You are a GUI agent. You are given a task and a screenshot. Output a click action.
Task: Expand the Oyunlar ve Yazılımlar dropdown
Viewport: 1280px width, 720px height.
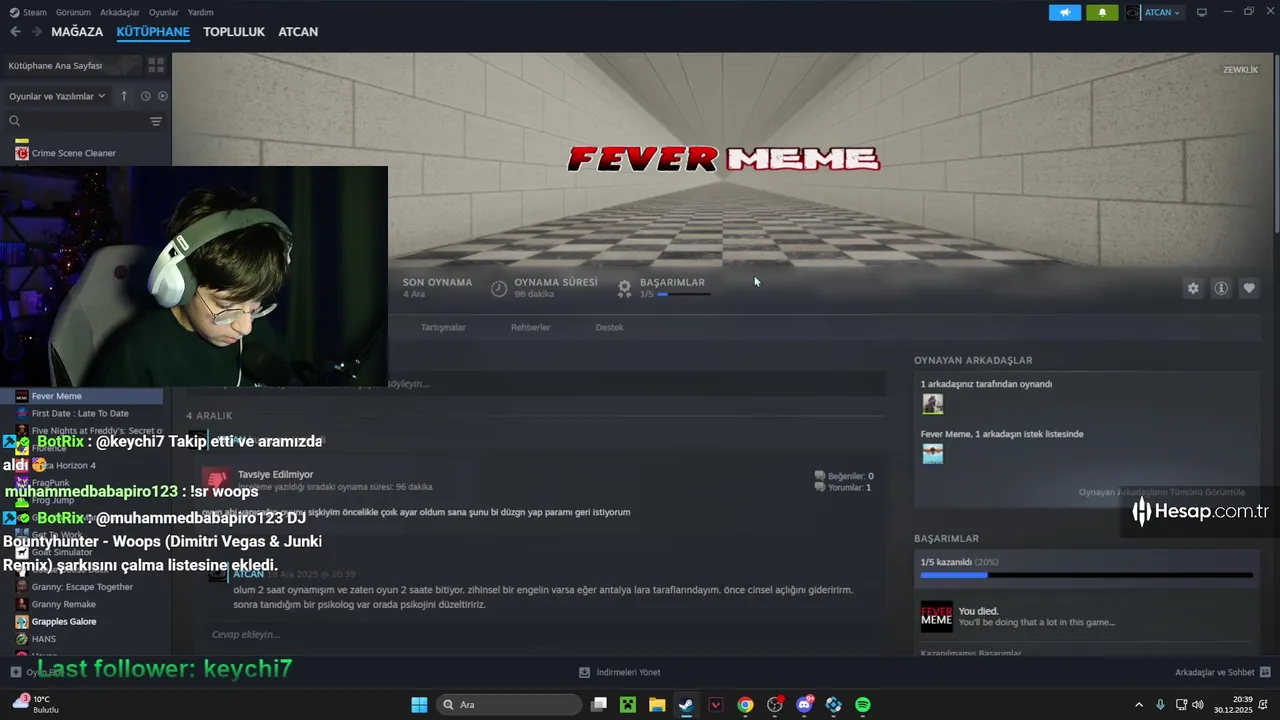pos(57,96)
